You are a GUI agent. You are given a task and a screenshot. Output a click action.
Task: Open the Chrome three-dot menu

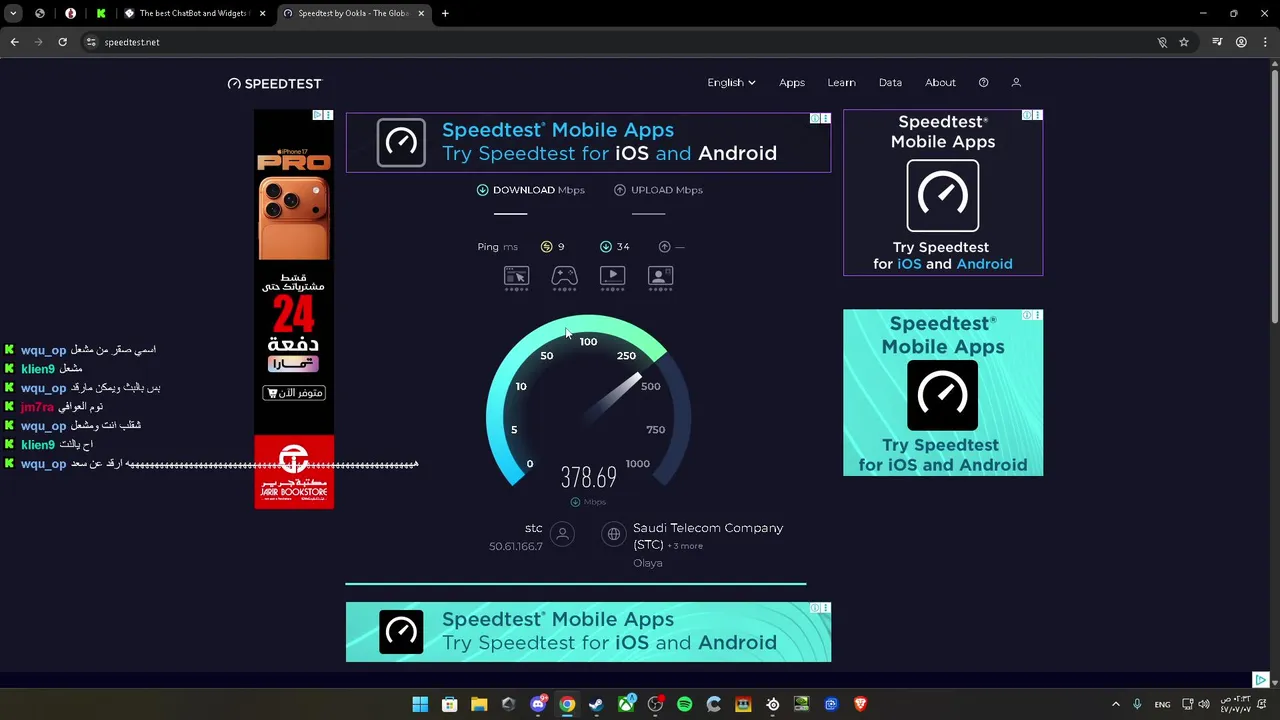click(1265, 42)
